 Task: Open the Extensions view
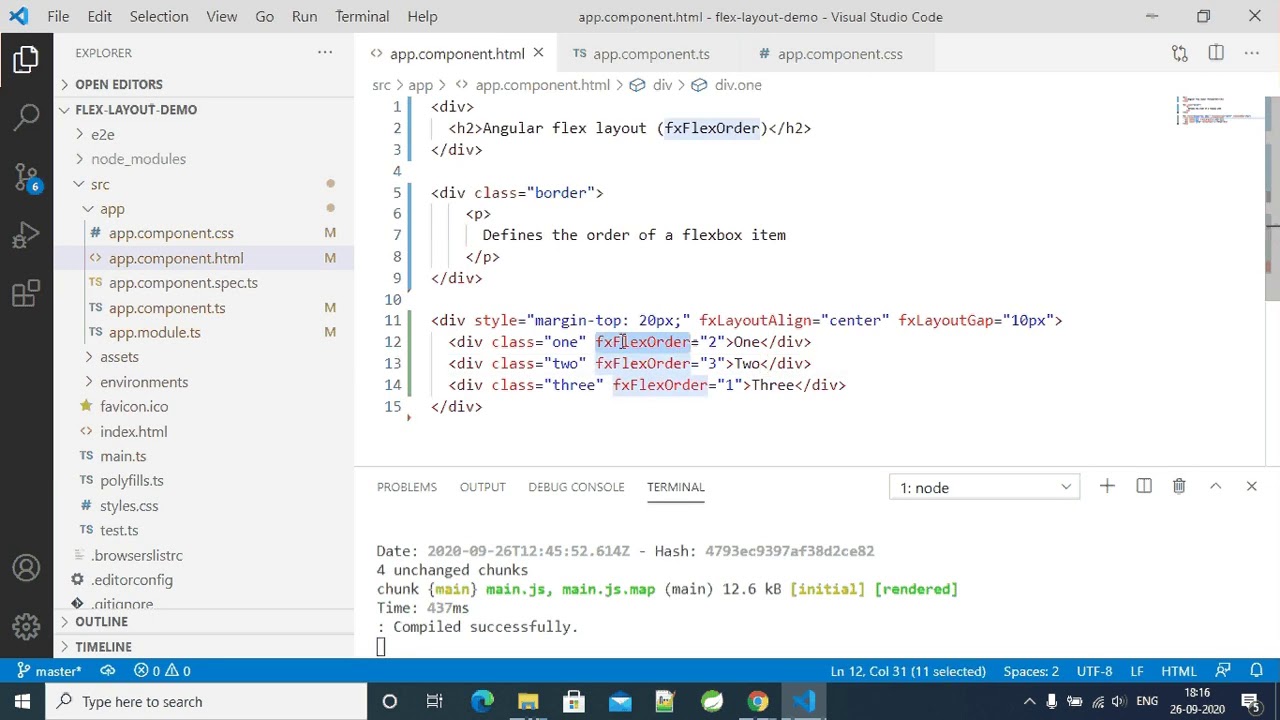tap(26, 294)
